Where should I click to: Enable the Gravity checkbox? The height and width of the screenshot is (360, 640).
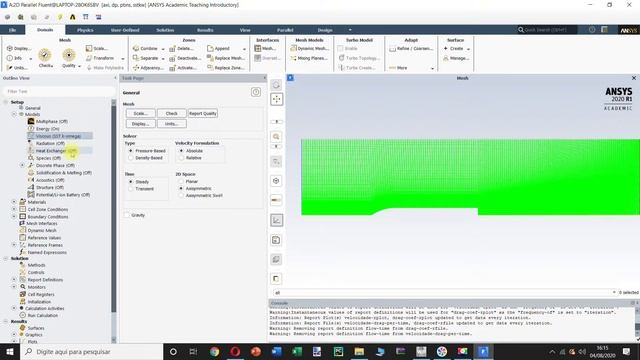(x=127, y=215)
